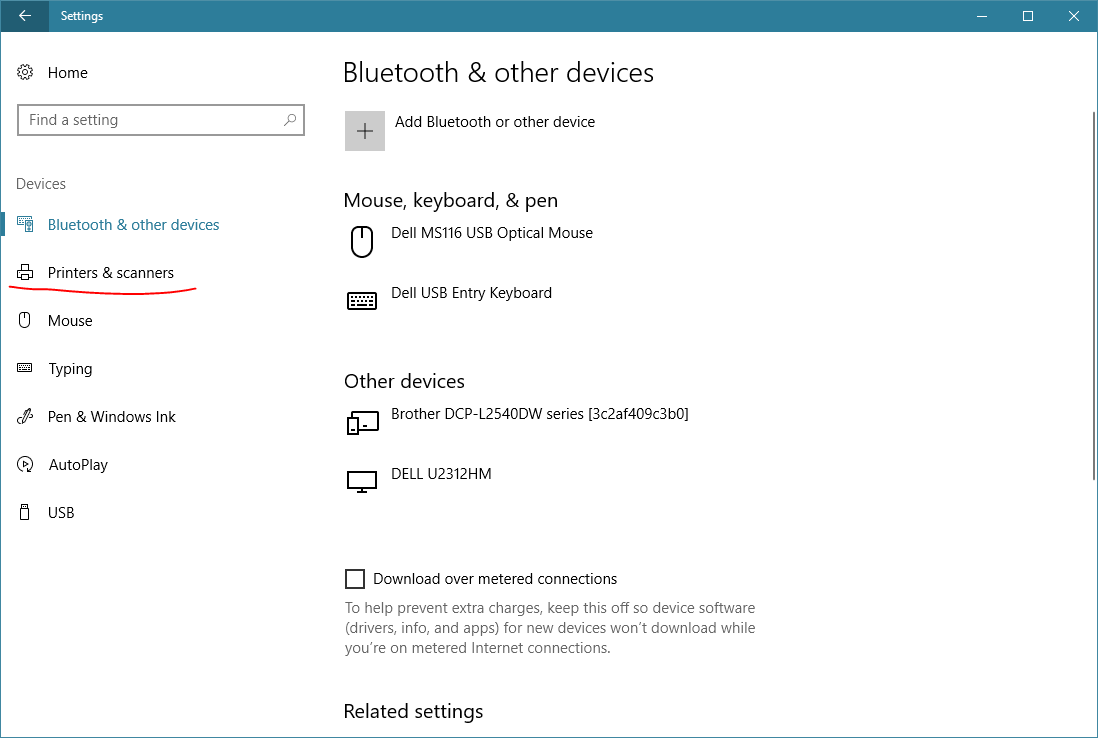Select Bluetooth & other devices page
Screen dimensions: 1098x738
click(x=134, y=225)
